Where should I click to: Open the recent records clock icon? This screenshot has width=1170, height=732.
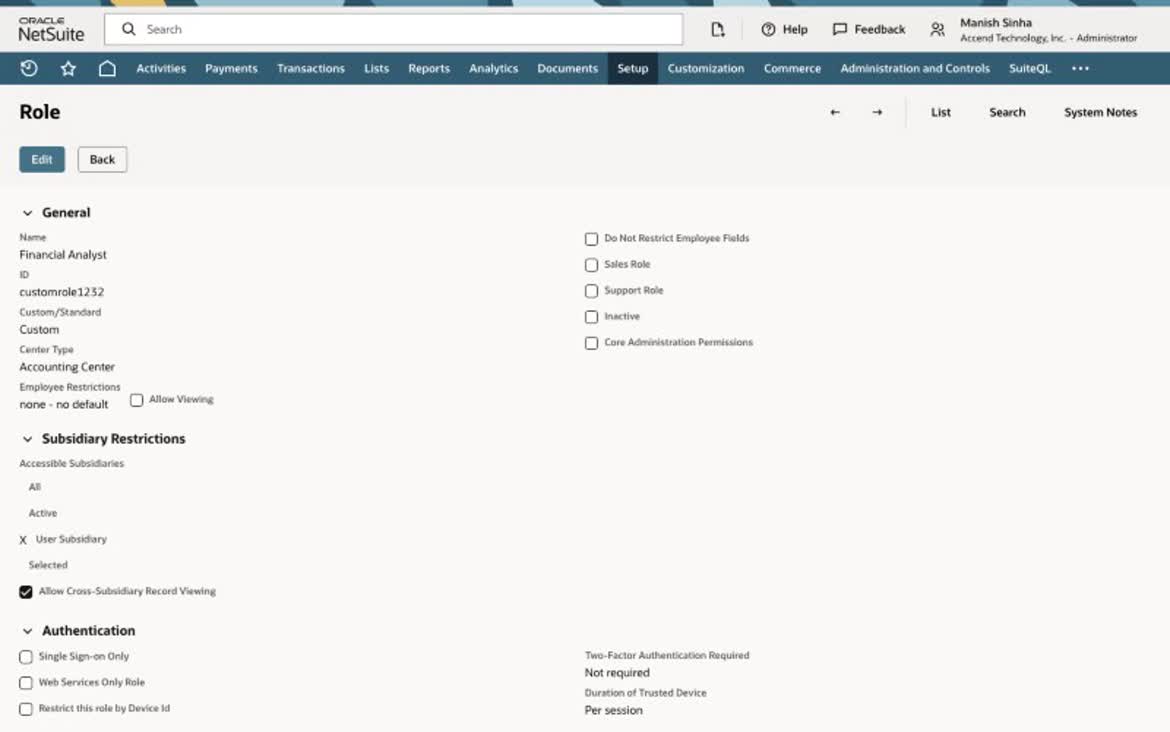tap(29, 69)
